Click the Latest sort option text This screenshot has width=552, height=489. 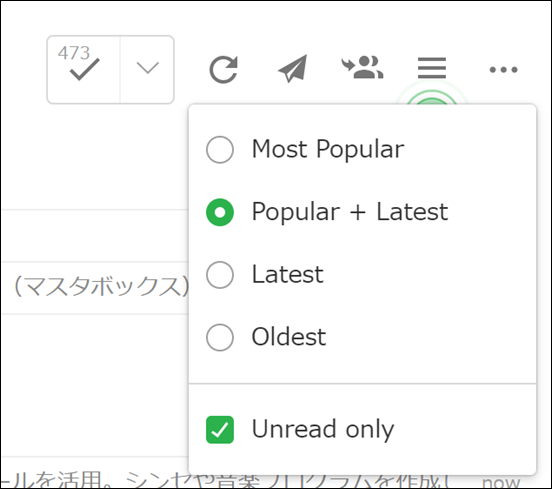288,275
